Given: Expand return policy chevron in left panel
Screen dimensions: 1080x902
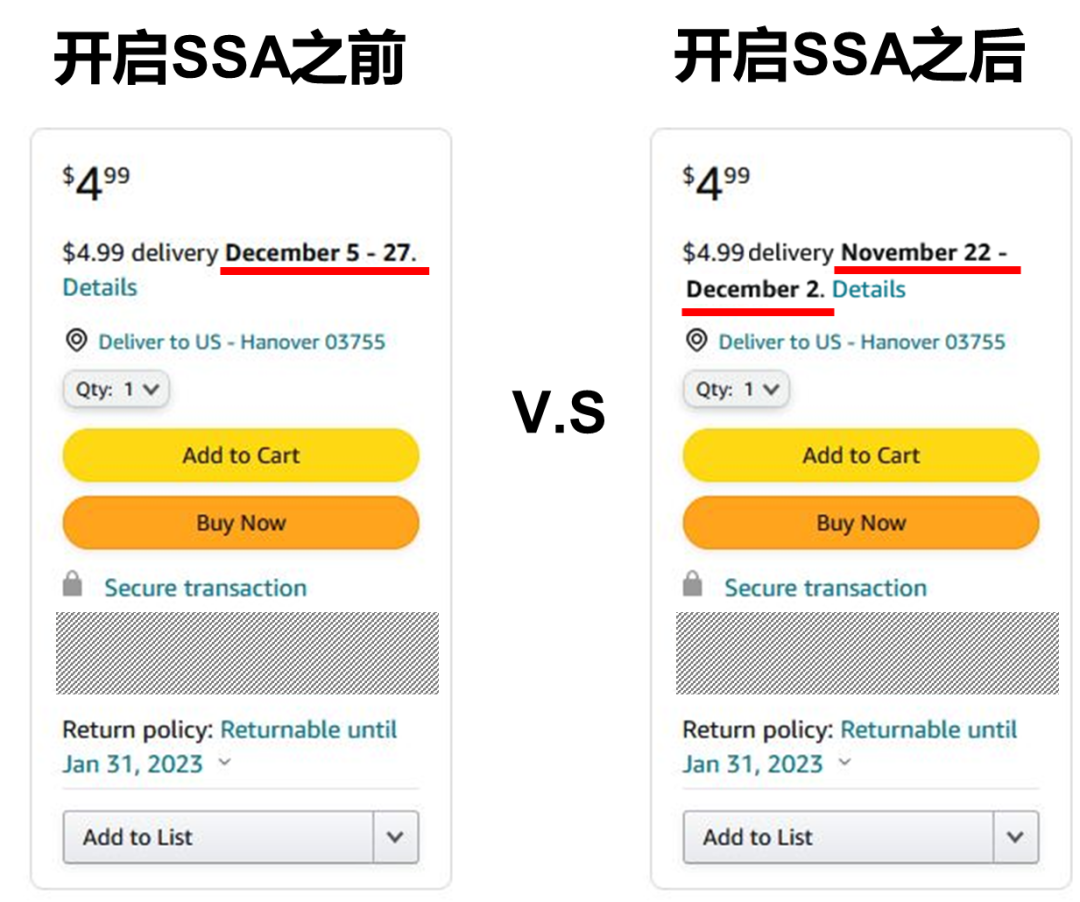Looking at the screenshot, I should pyautogui.click(x=225, y=763).
